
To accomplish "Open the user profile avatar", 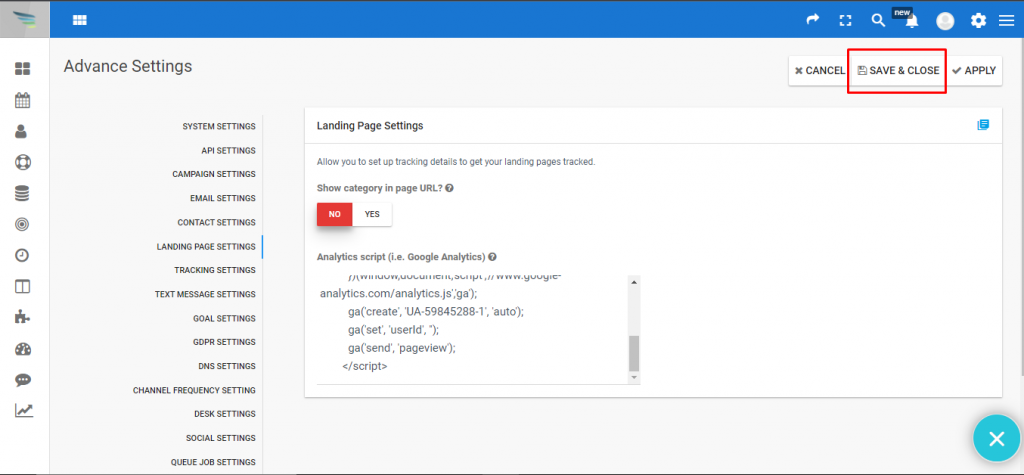I will [x=945, y=21].
